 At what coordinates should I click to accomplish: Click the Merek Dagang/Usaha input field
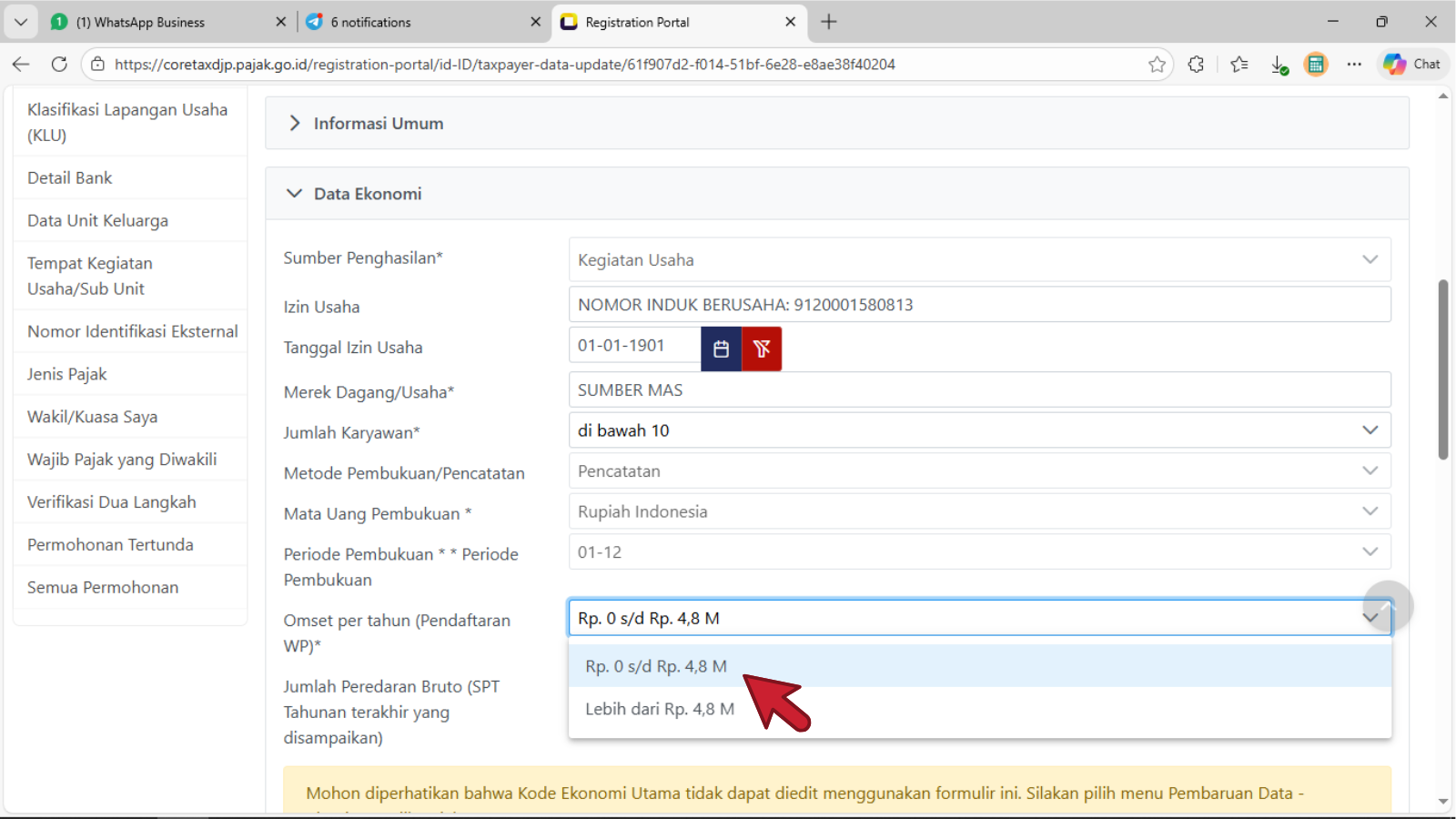[x=978, y=390]
